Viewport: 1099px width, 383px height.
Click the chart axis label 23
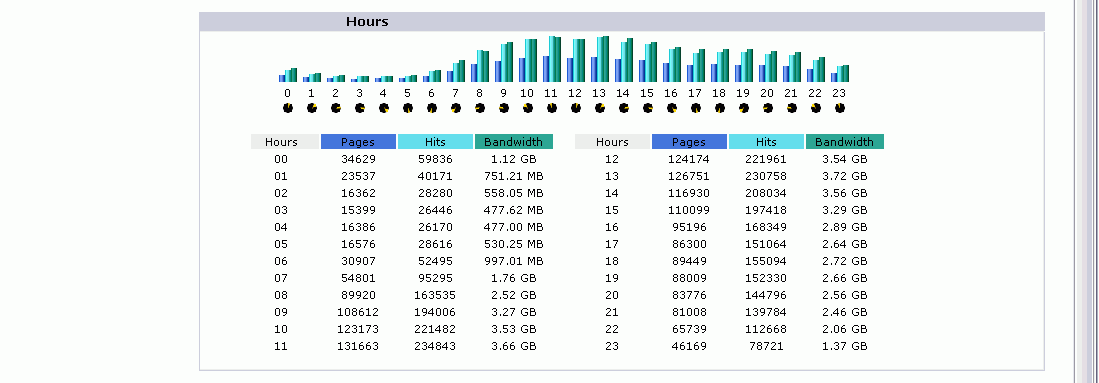pyautogui.click(x=840, y=93)
